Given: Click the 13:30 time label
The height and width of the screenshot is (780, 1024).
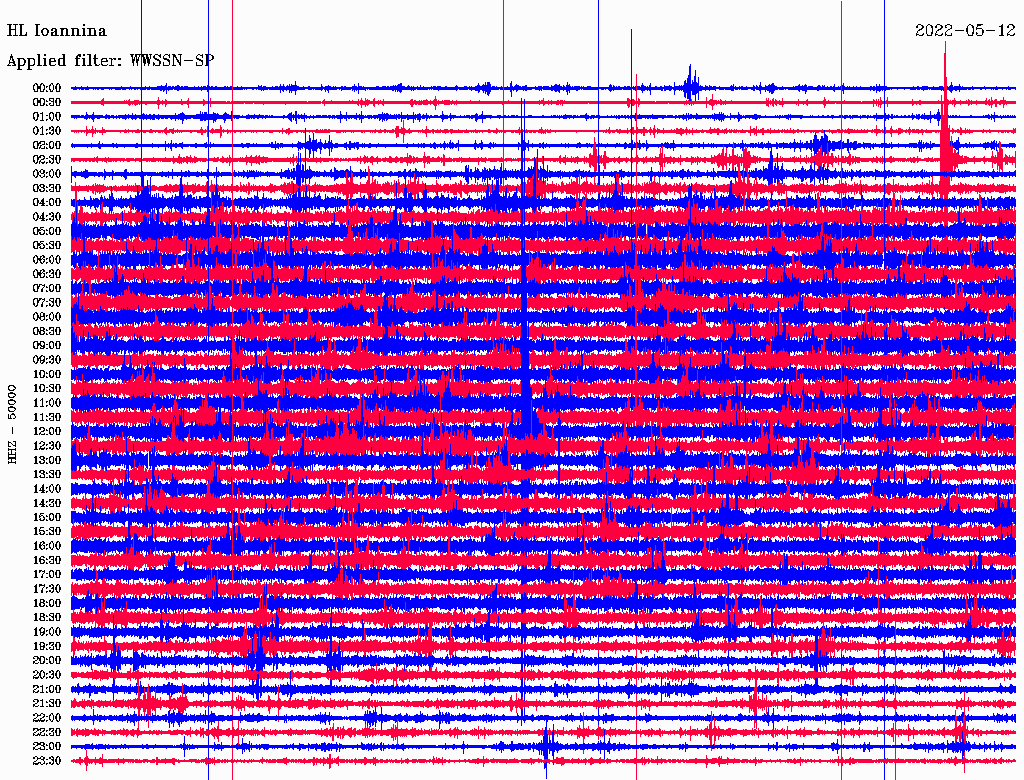Looking at the screenshot, I should click(x=47, y=475).
